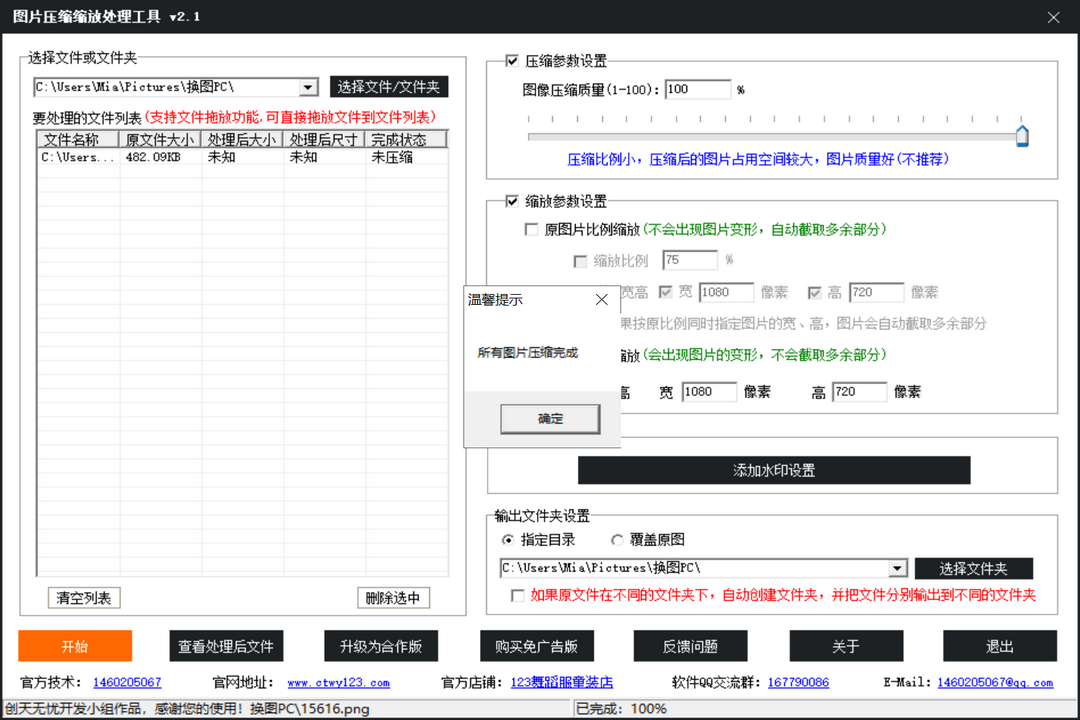Viewport: 1080px width, 720px height.
Task: Enable 原图片比例缩放 proportional scaling
Action: tap(531, 230)
